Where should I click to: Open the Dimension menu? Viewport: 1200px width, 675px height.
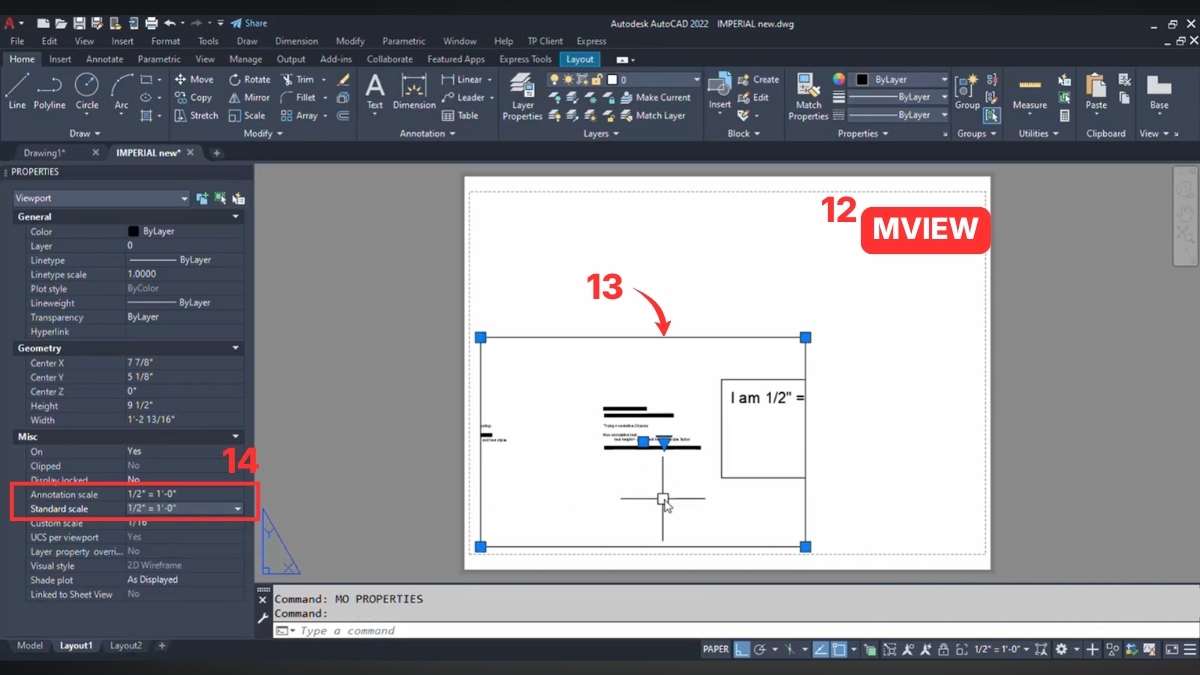tap(296, 41)
